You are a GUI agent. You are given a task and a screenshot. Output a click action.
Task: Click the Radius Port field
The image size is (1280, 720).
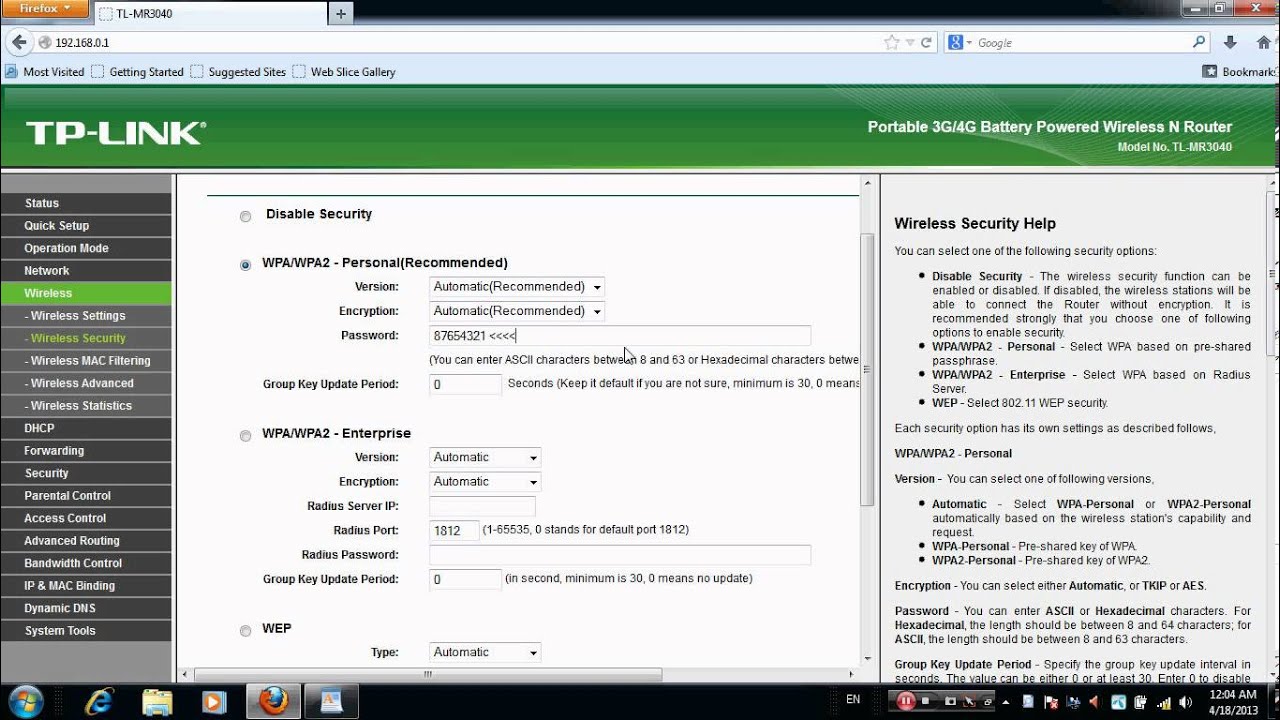453,530
